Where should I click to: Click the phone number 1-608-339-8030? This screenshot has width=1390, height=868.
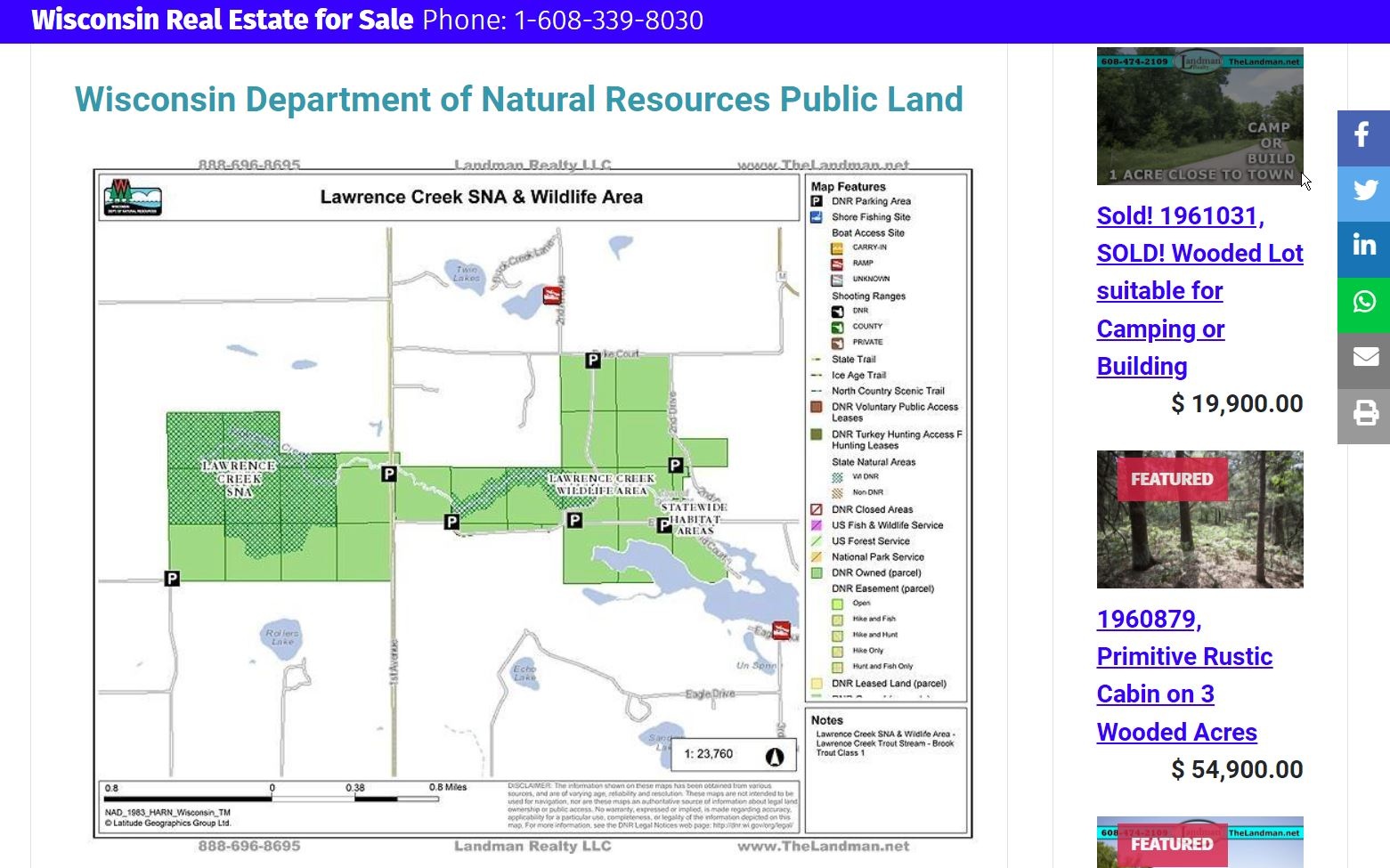coord(609,20)
